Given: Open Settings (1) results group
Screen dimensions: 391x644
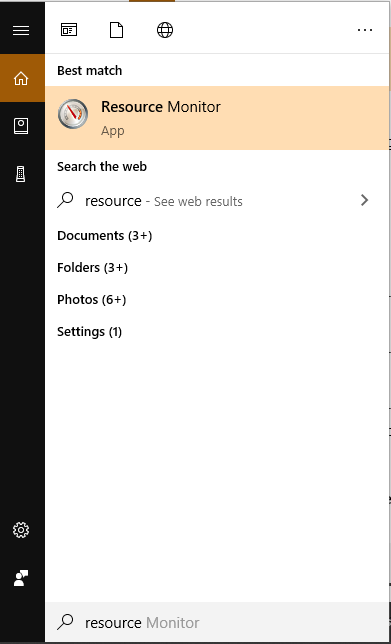Looking at the screenshot, I should [x=90, y=331].
